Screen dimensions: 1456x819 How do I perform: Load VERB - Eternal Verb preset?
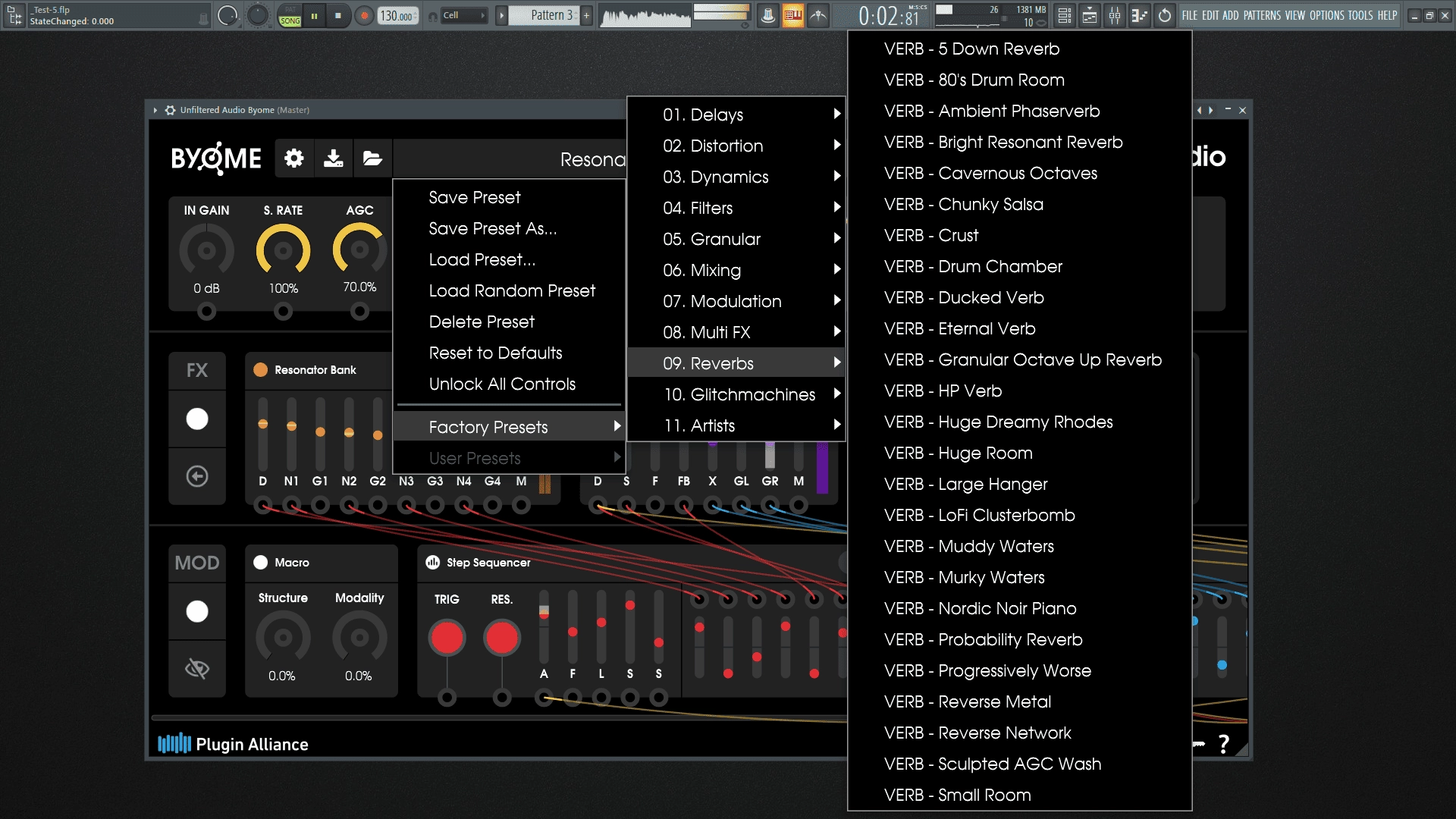pos(1019,328)
